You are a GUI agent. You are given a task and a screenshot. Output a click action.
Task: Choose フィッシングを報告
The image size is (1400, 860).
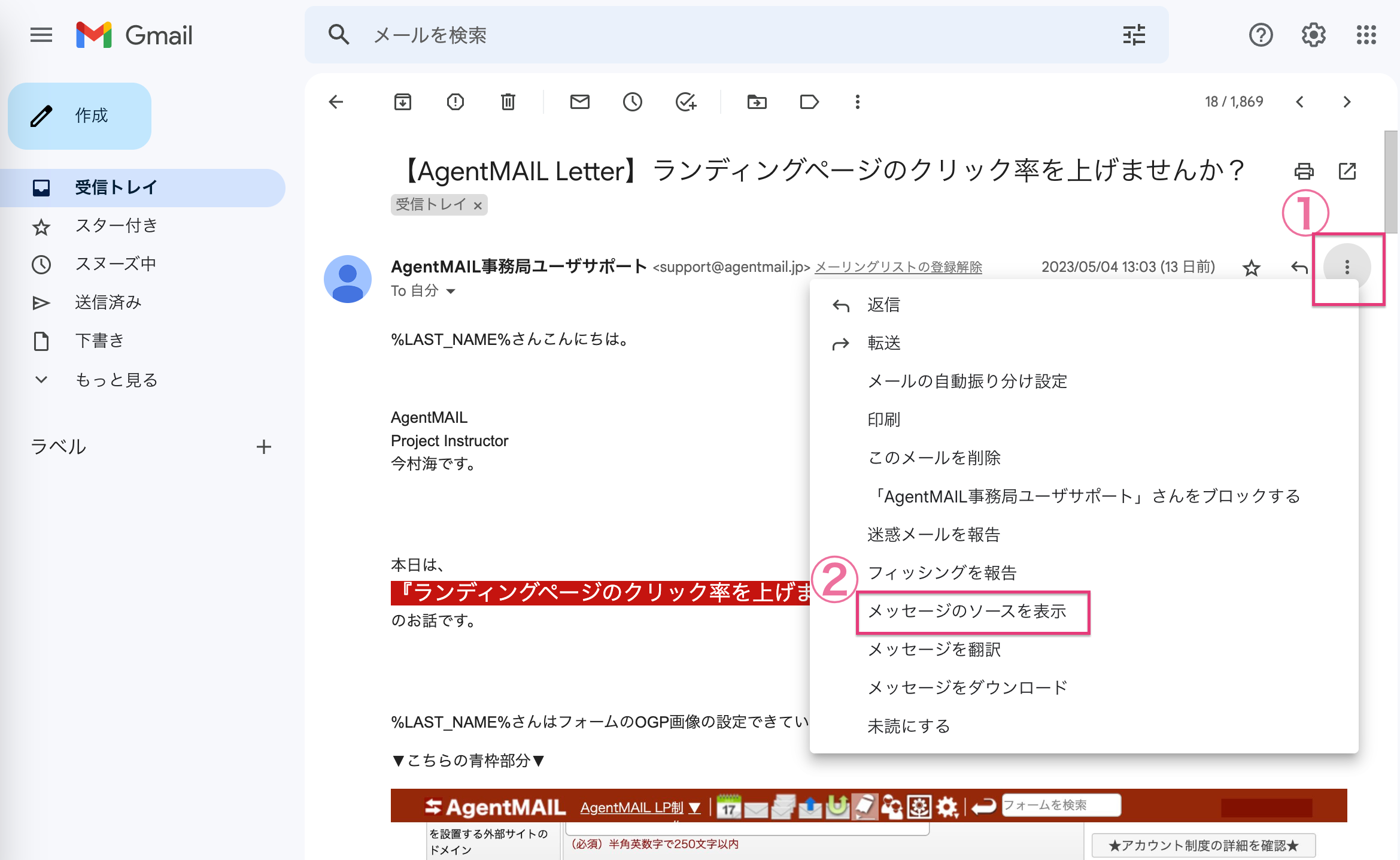click(x=1083, y=573)
